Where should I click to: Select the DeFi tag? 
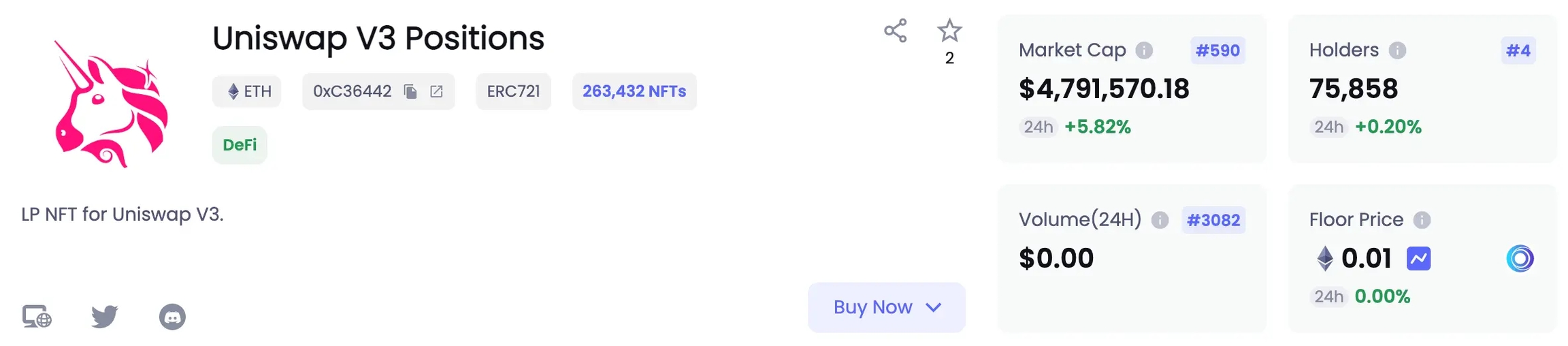pyautogui.click(x=240, y=145)
